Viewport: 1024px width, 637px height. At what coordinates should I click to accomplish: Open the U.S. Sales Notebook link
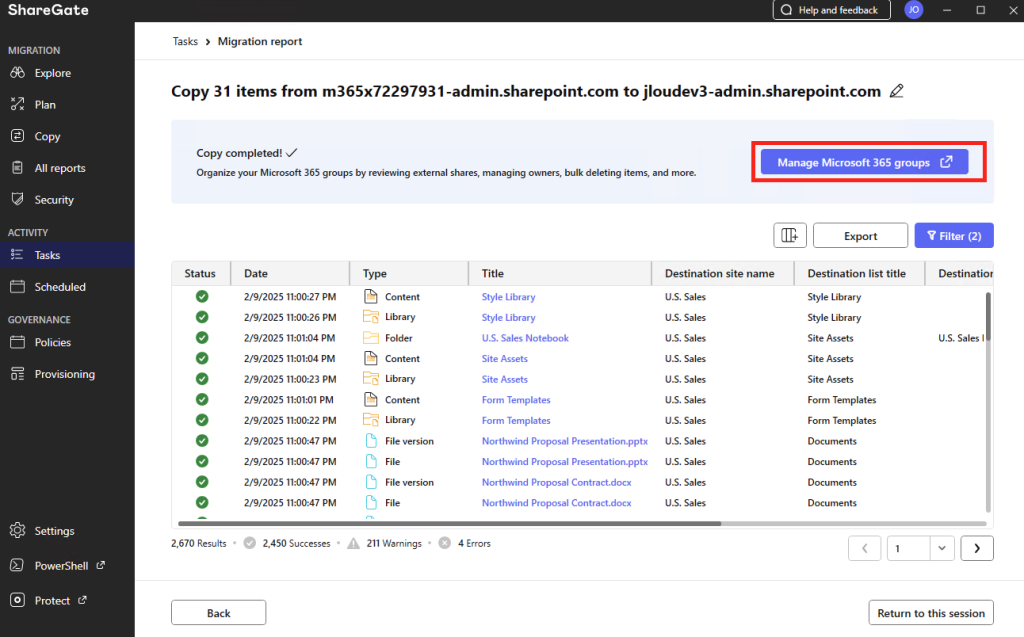[x=525, y=338]
